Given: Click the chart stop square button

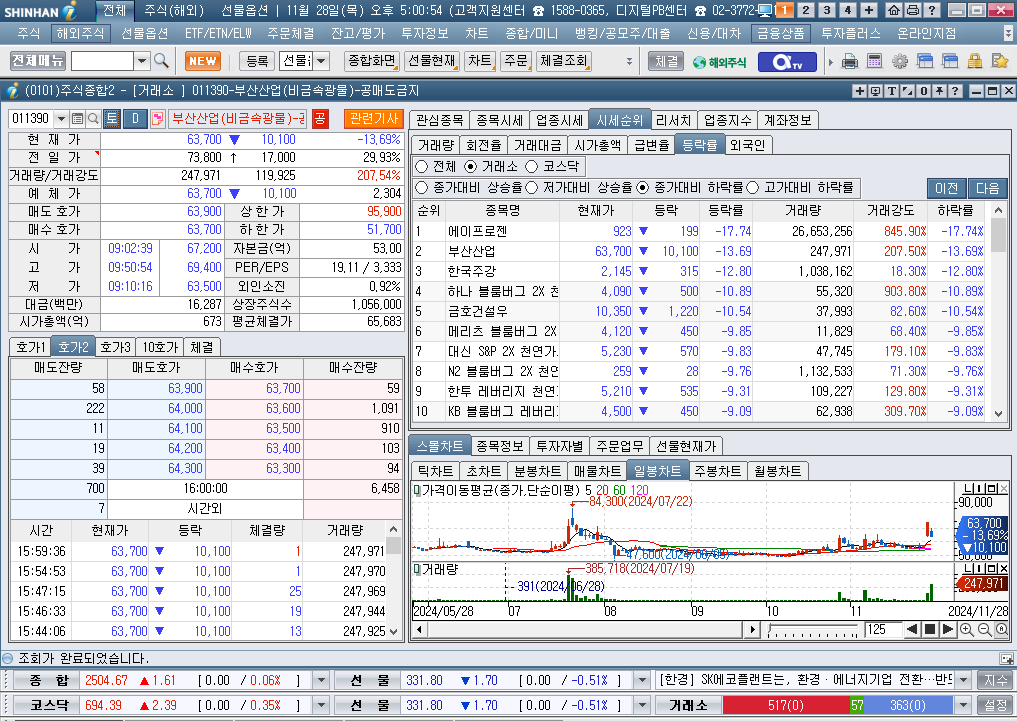Looking at the screenshot, I should [929, 629].
